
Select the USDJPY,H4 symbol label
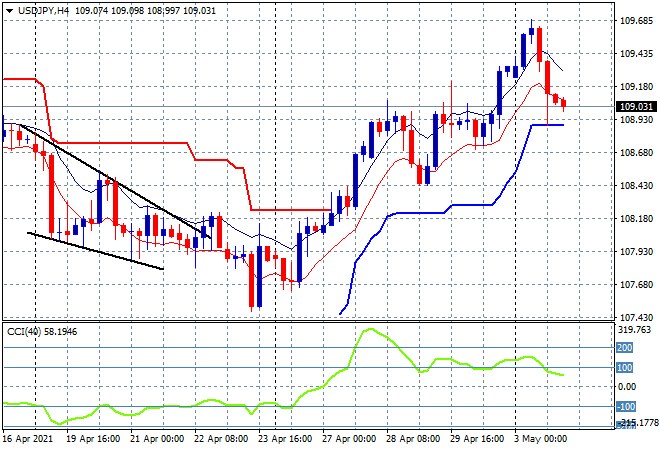click(43, 11)
